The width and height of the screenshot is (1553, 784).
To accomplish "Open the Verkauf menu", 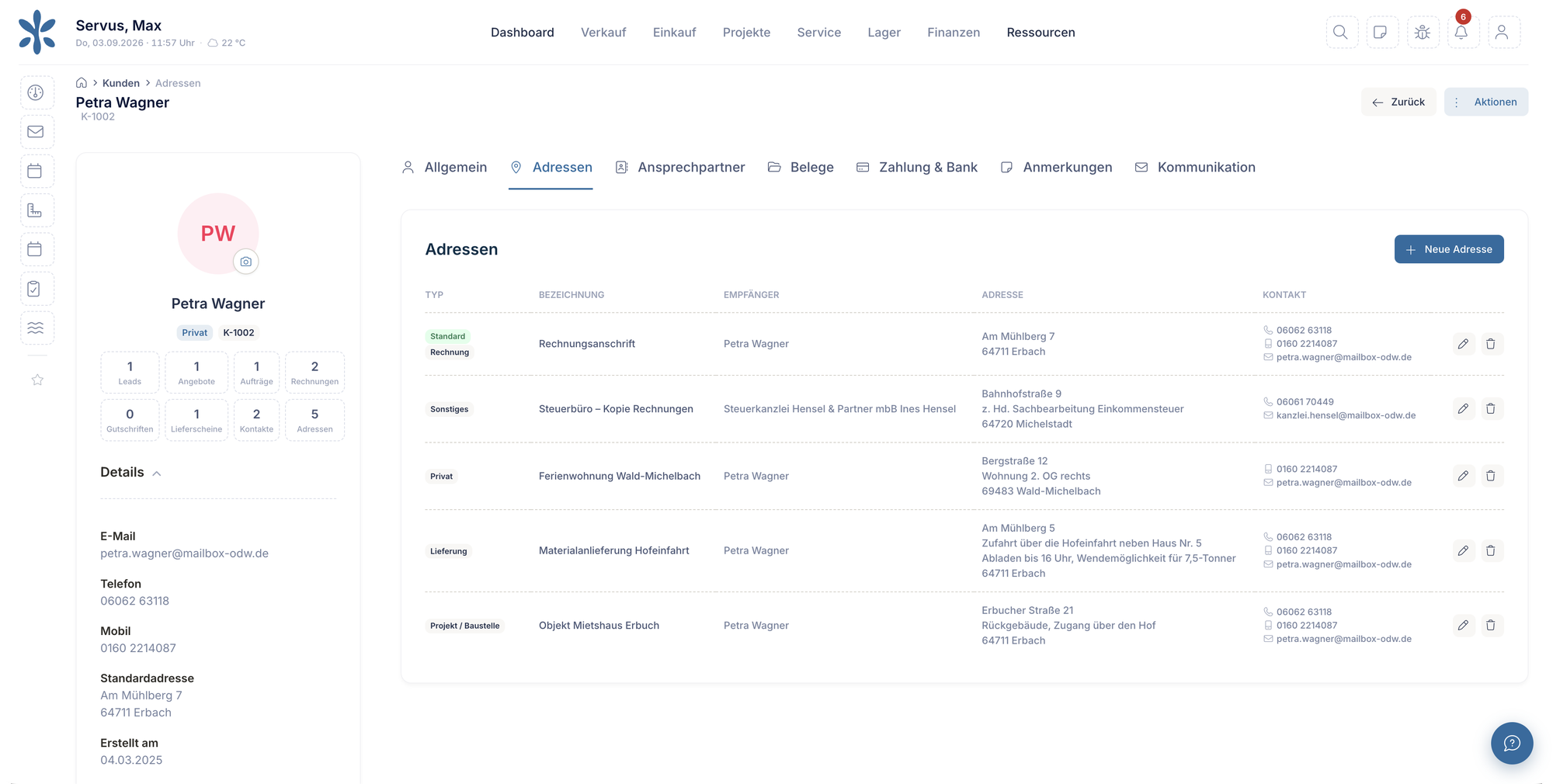I will pos(603,33).
